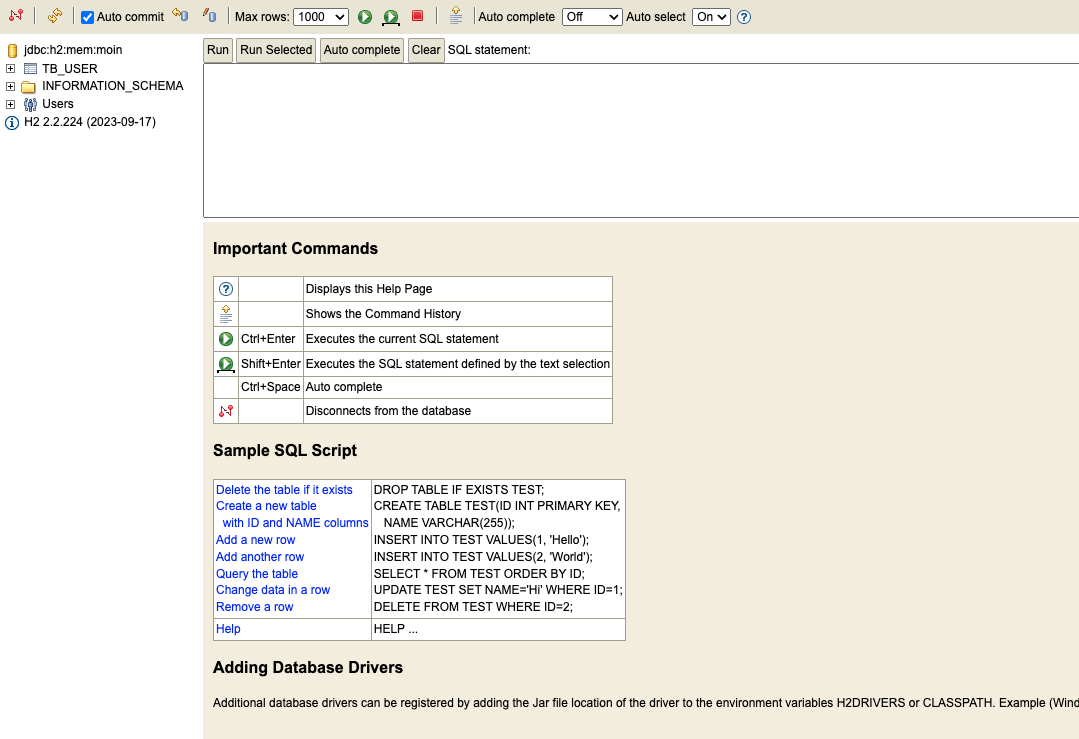Click the Query the table link
The width and height of the screenshot is (1079, 739).
pos(257,574)
